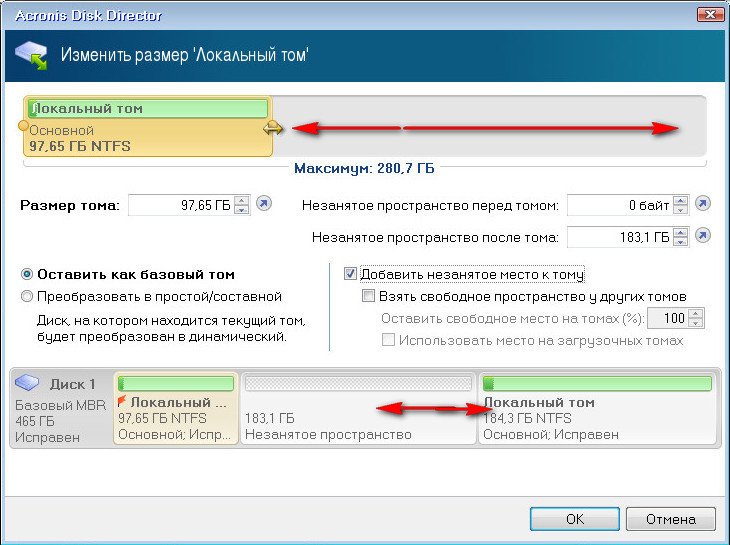The height and width of the screenshot is (545, 730).
Task: Select the 97,65 ГБ NTFS volume on Disk 1
Action: coord(176,408)
